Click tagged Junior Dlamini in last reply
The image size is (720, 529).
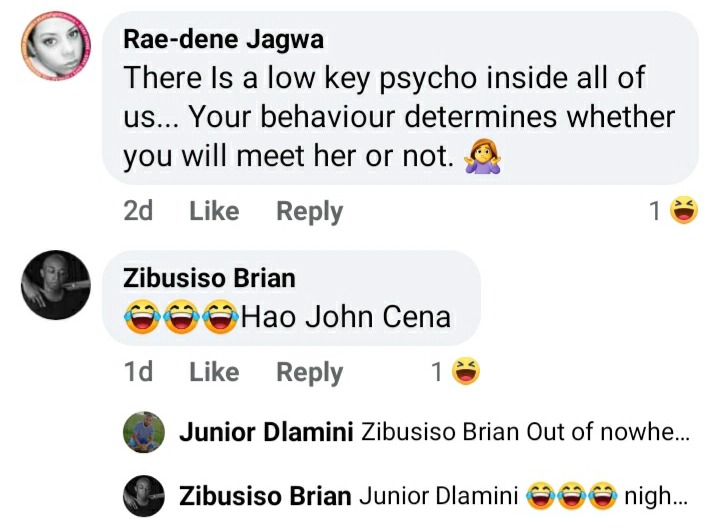pos(439,496)
